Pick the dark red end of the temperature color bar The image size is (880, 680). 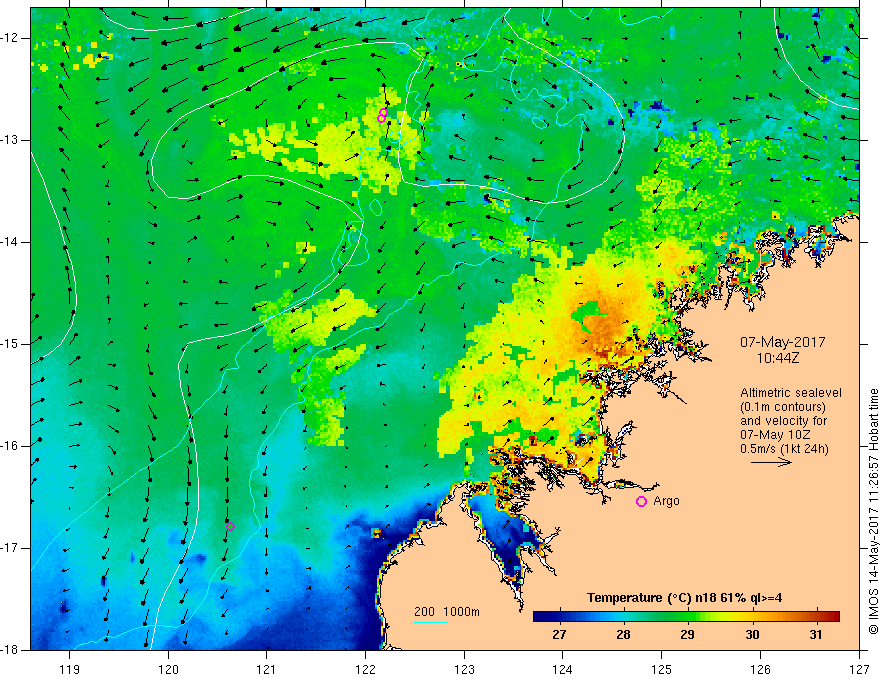pyautogui.click(x=833, y=617)
